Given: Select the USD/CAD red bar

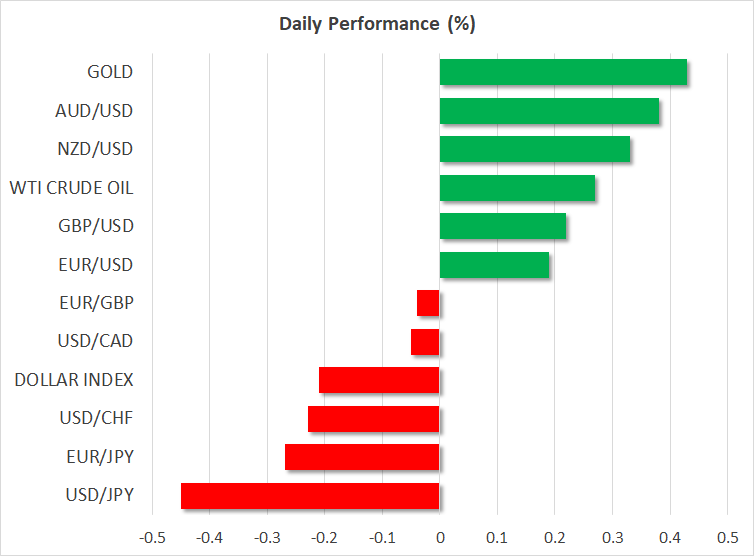Looking at the screenshot, I should pyautogui.click(x=425, y=342).
